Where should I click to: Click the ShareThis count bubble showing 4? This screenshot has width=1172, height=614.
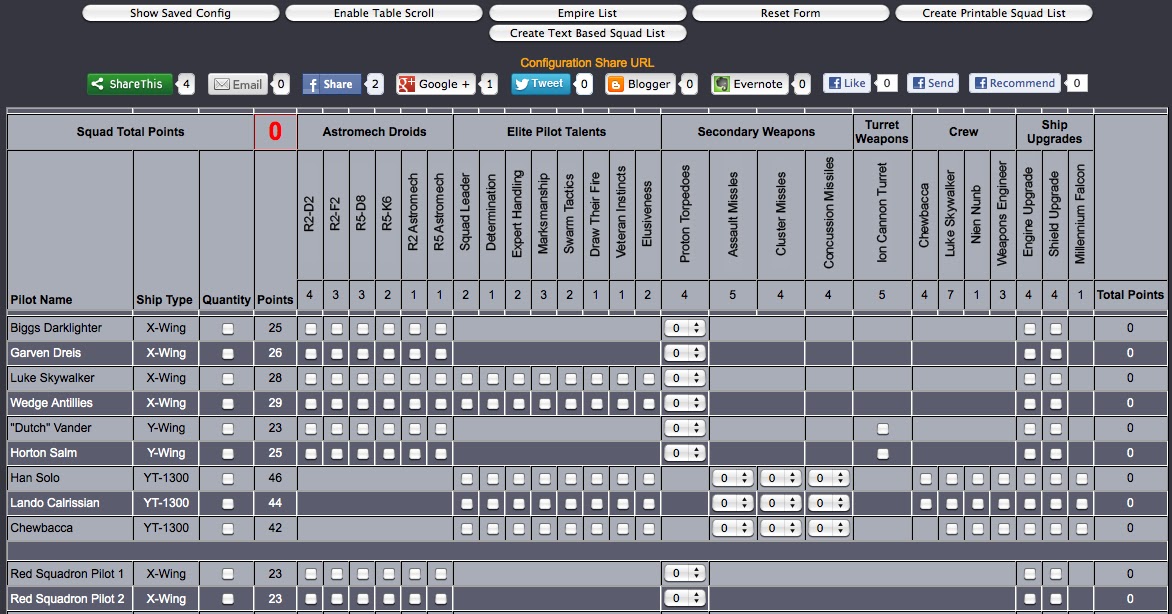(x=185, y=84)
